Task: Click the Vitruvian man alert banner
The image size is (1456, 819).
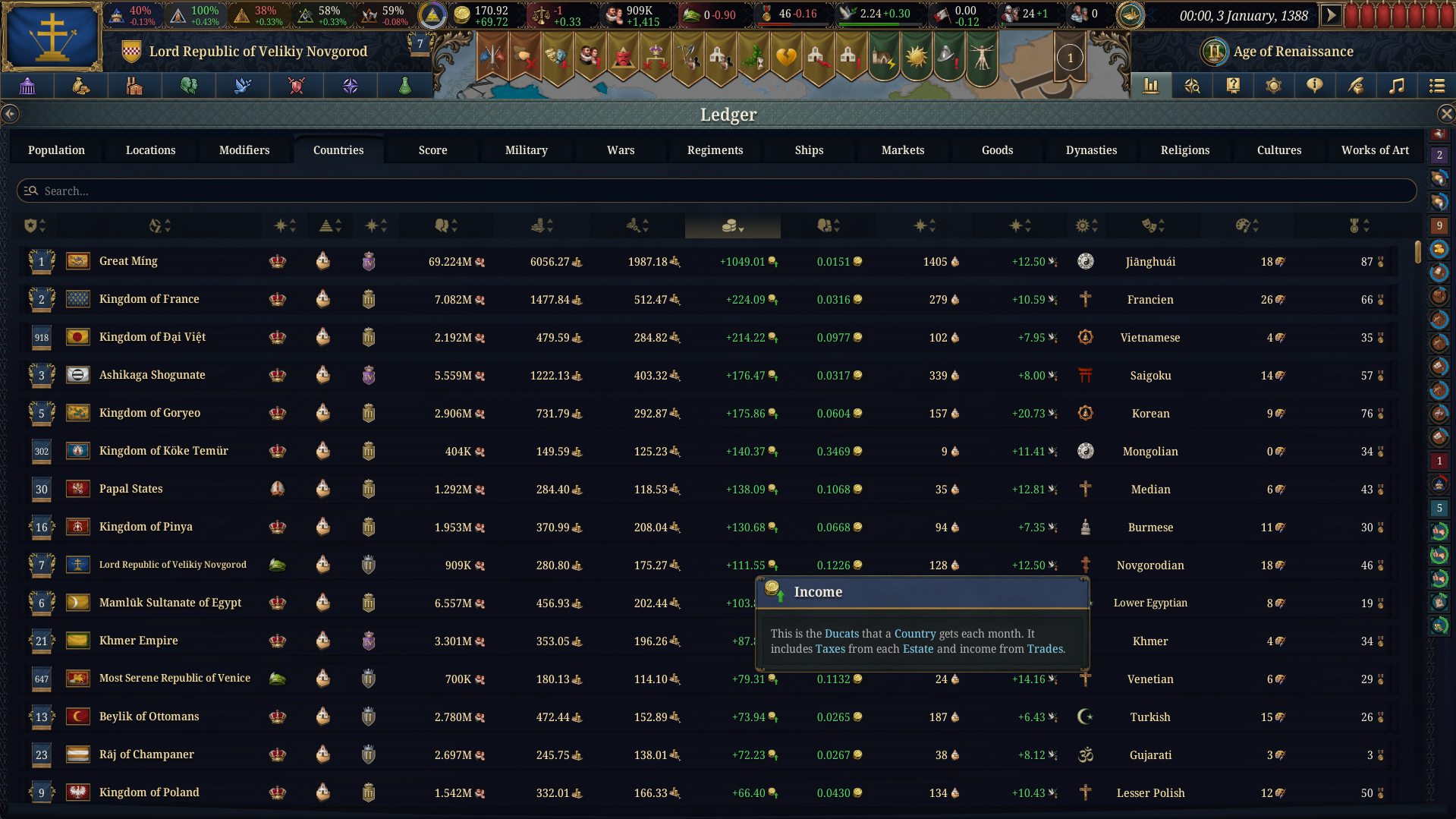Action: click(x=981, y=57)
